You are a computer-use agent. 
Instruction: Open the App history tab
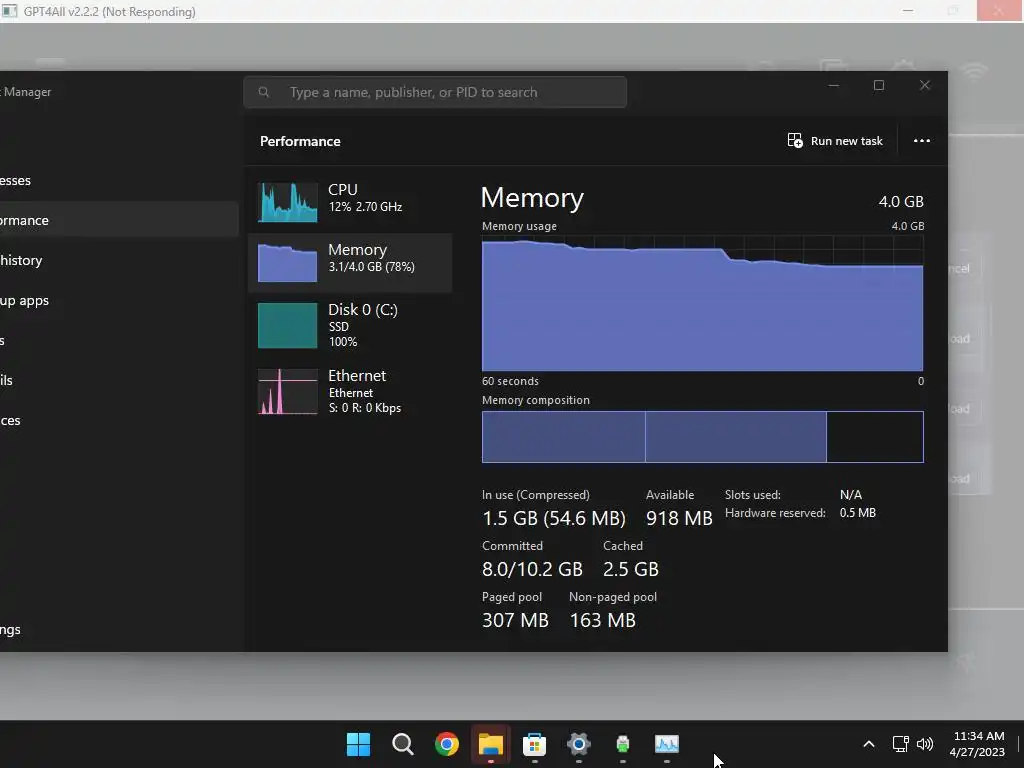tap(118, 260)
